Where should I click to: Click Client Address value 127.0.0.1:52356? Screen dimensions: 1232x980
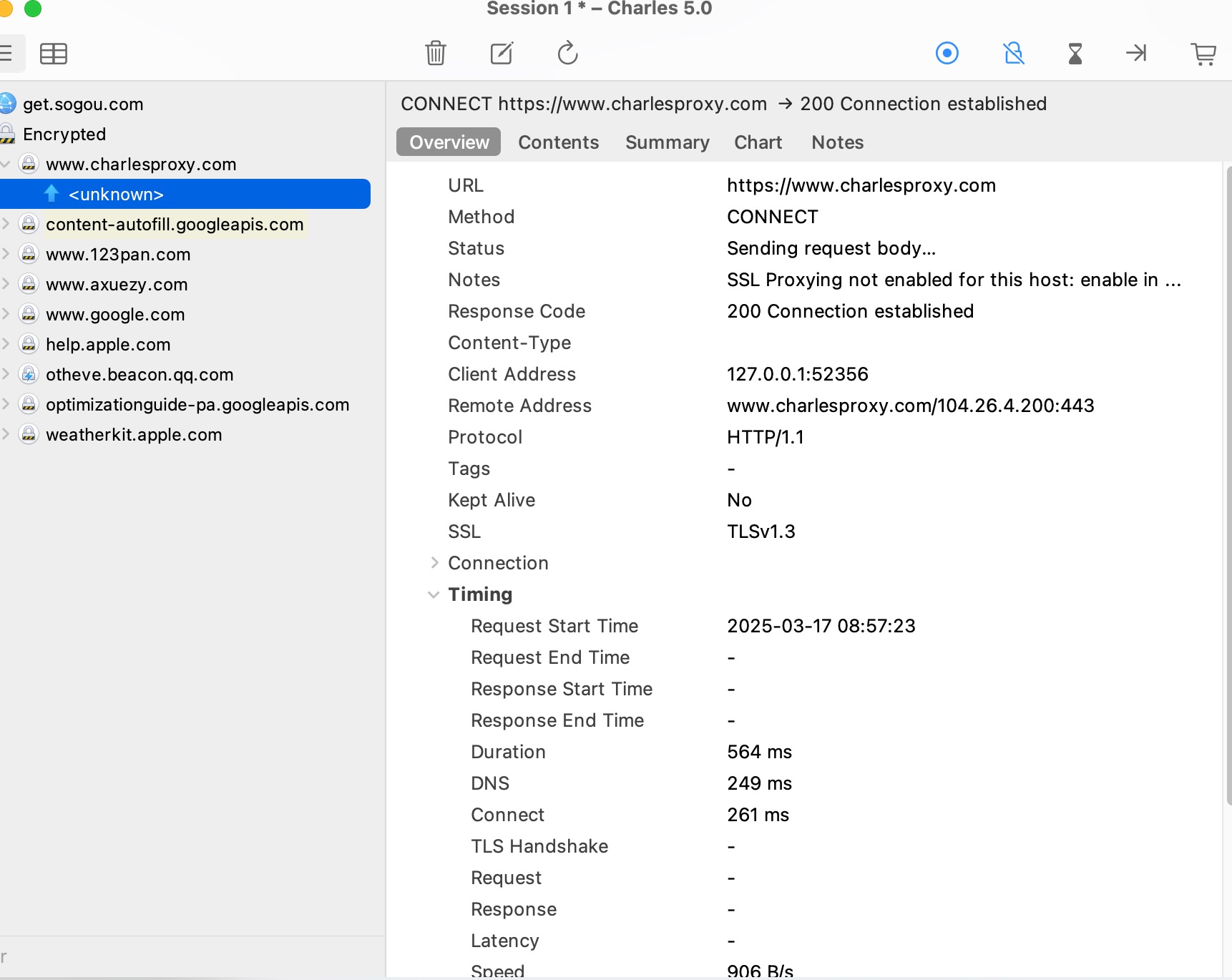pos(798,374)
